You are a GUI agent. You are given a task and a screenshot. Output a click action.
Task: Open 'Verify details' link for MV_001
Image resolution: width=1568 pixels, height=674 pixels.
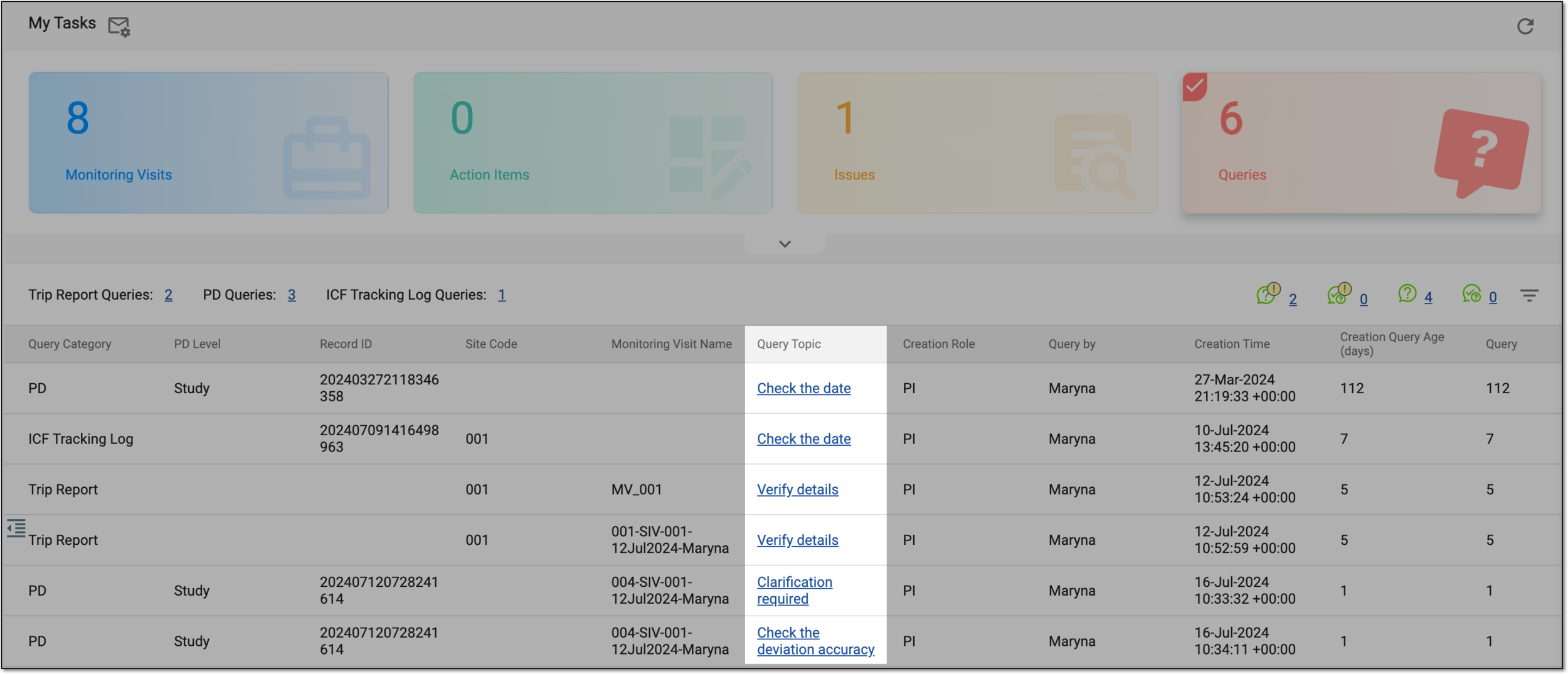(x=797, y=490)
